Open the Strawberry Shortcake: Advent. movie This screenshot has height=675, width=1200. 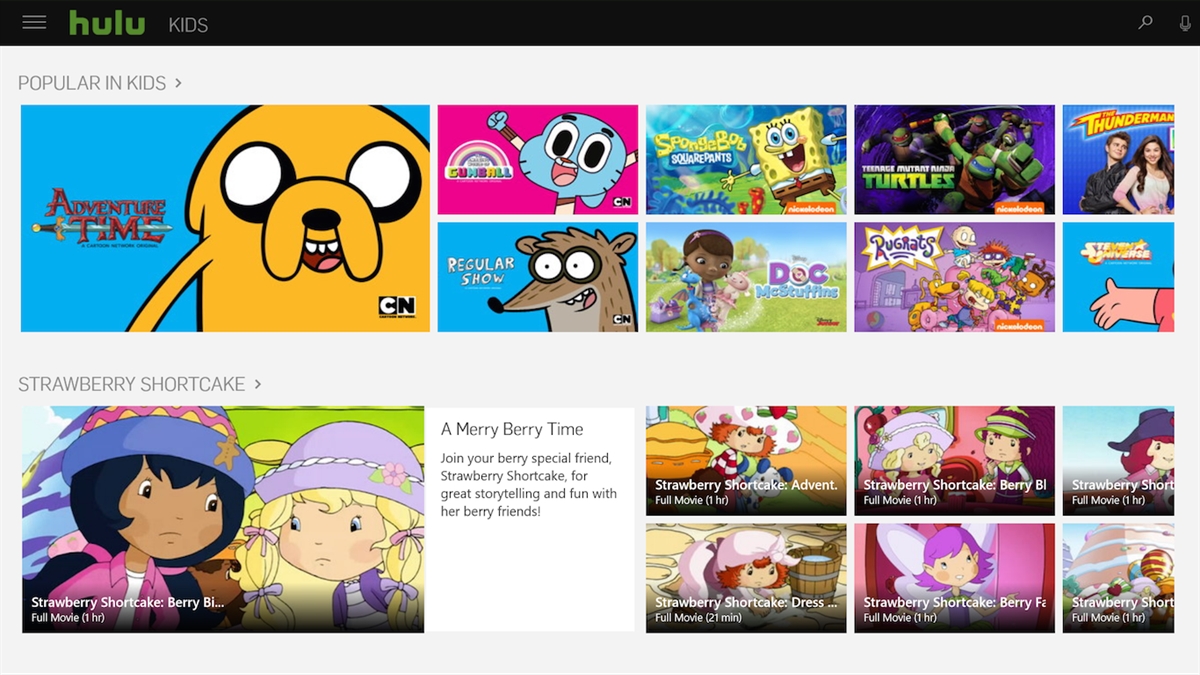pyautogui.click(x=746, y=461)
